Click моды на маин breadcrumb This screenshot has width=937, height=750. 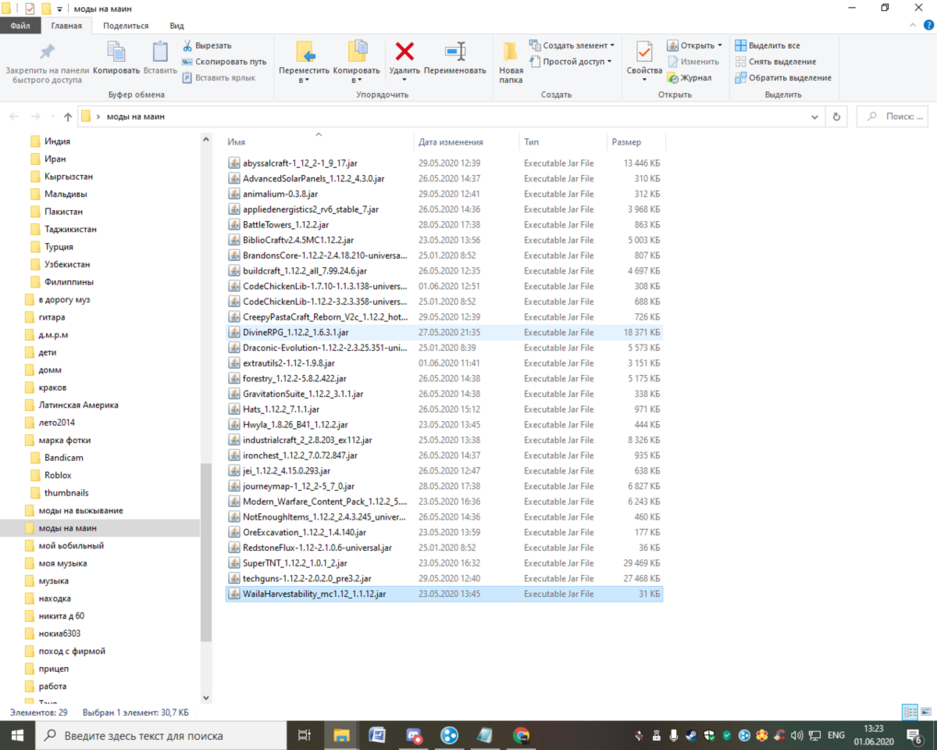pyautogui.click(x=136, y=117)
